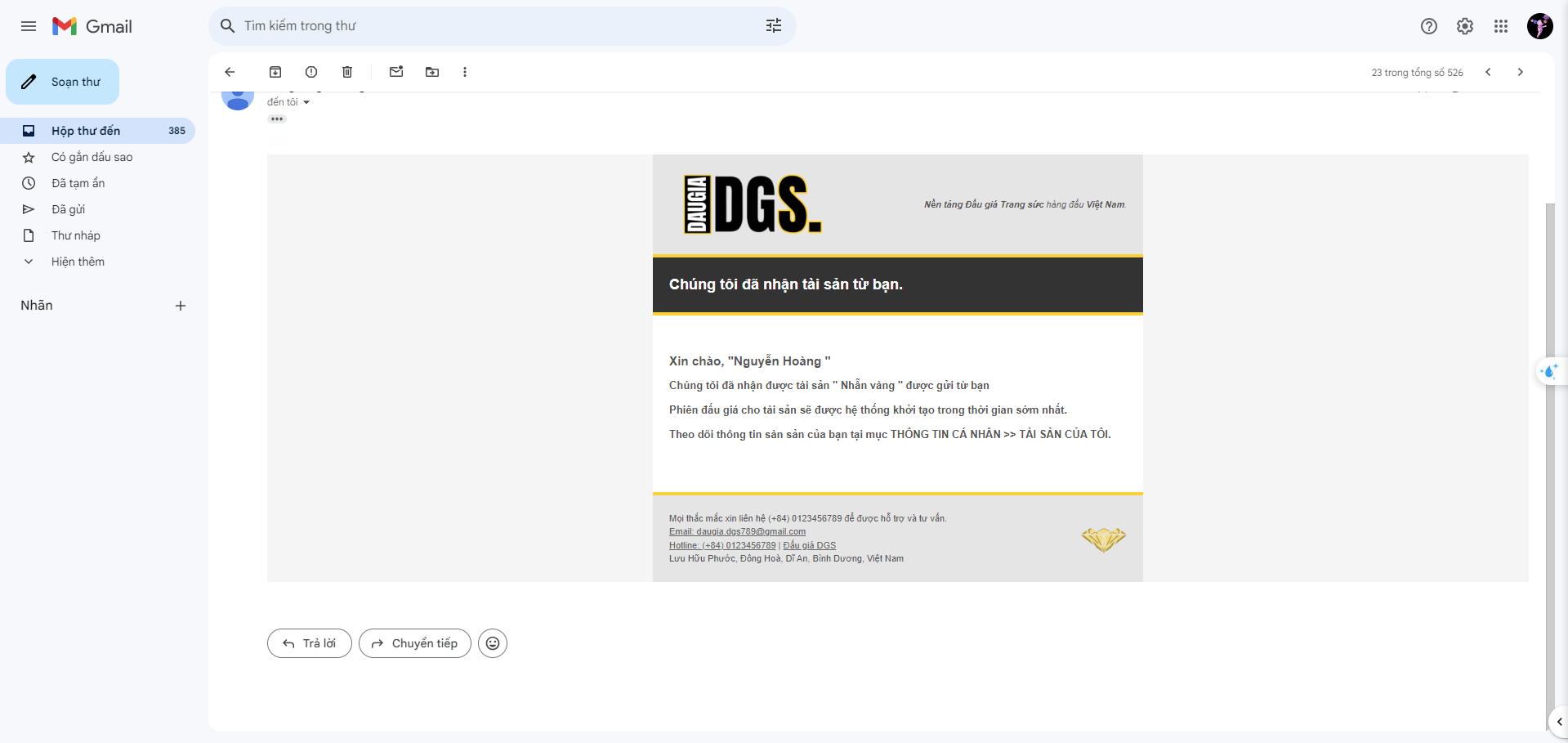The width and height of the screenshot is (1568, 743).
Task: Move email to a folder
Action: [x=432, y=72]
